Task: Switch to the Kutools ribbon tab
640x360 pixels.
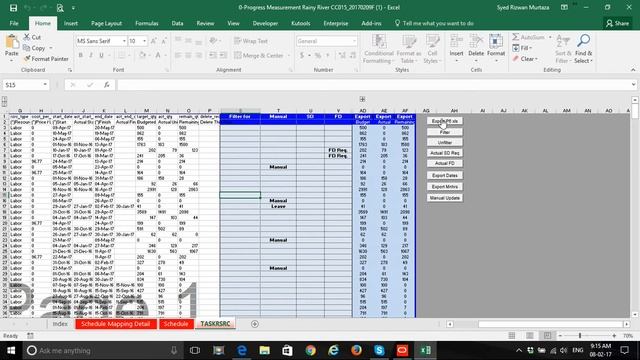Action: [300, 23]
